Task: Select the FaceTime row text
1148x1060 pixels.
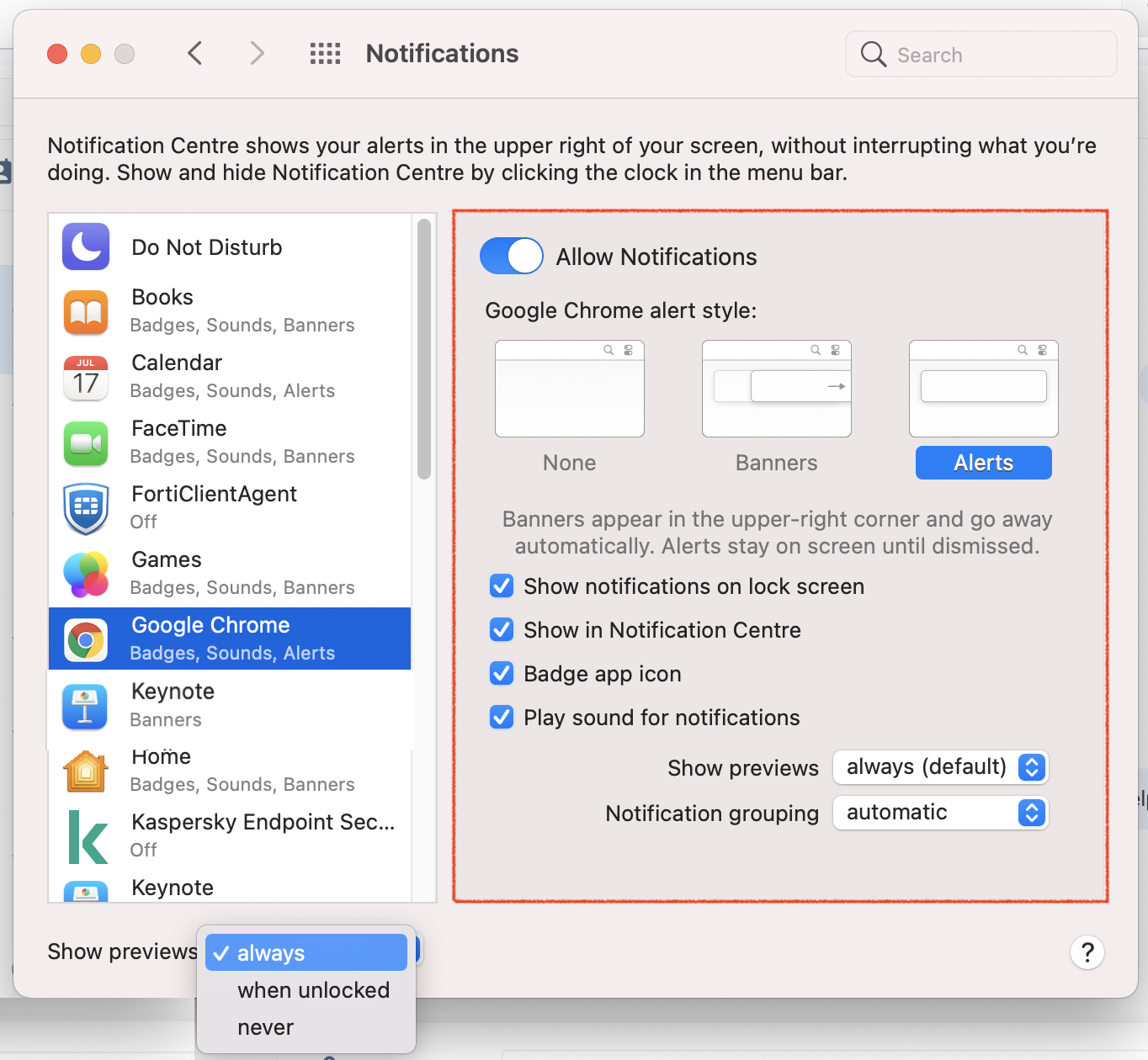Action: [x=242, y=442]
